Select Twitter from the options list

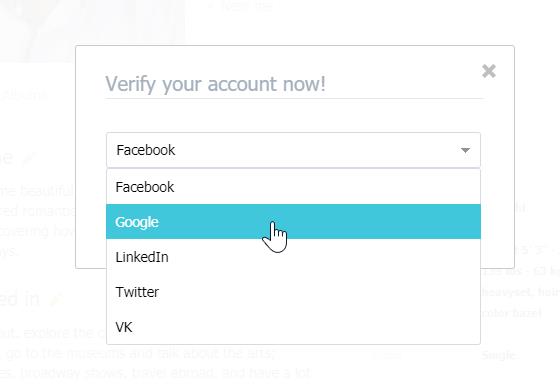click(293, 292)
